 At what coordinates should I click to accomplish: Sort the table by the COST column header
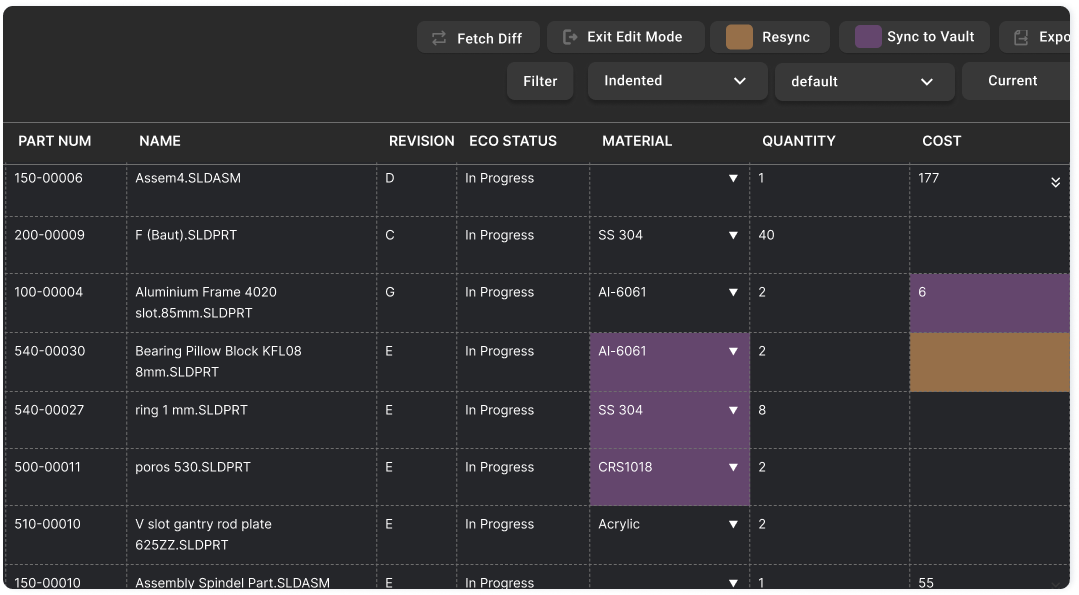[x=941, y=141]
